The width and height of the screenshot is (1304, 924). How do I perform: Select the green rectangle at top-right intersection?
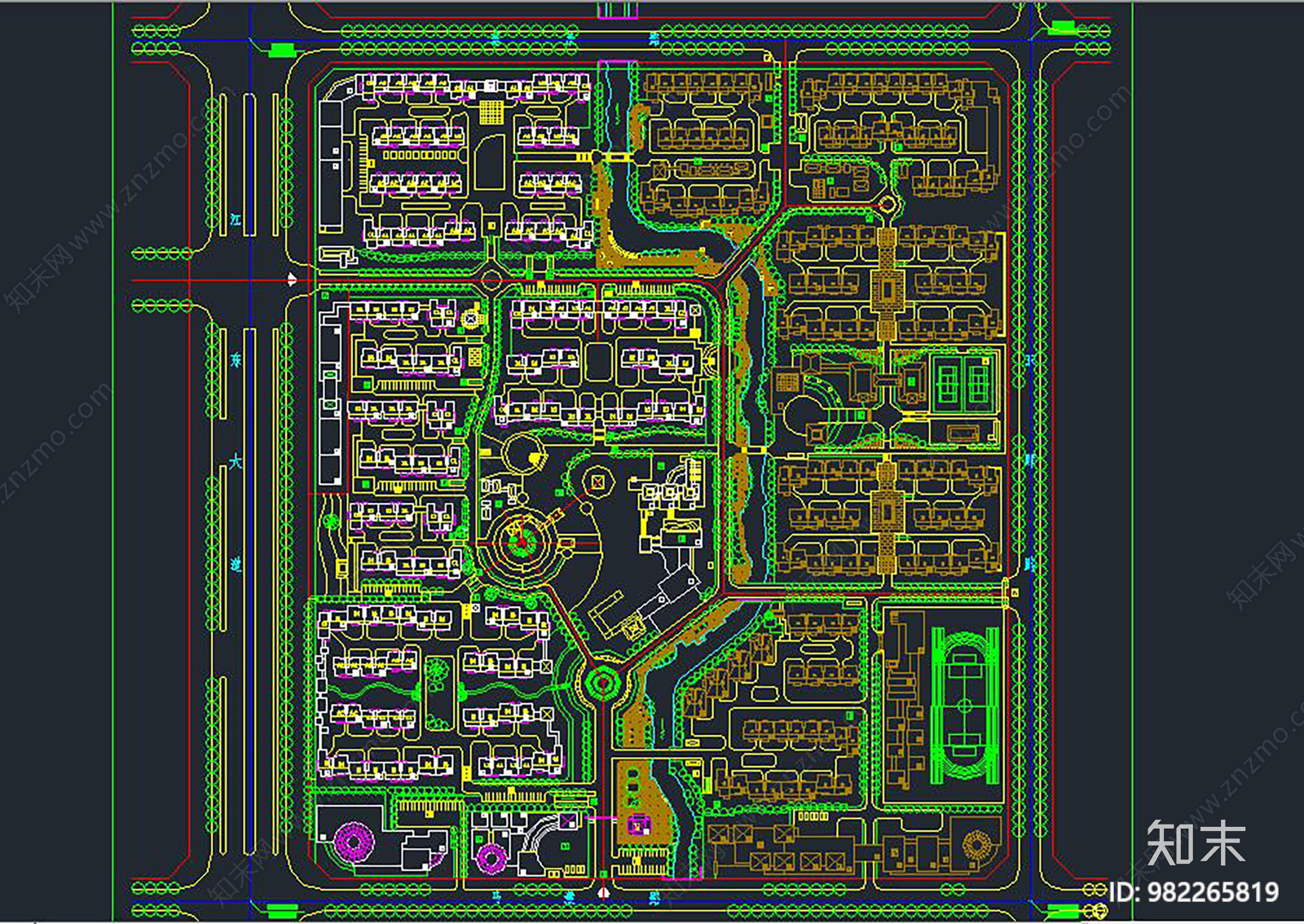[1062, 29]
